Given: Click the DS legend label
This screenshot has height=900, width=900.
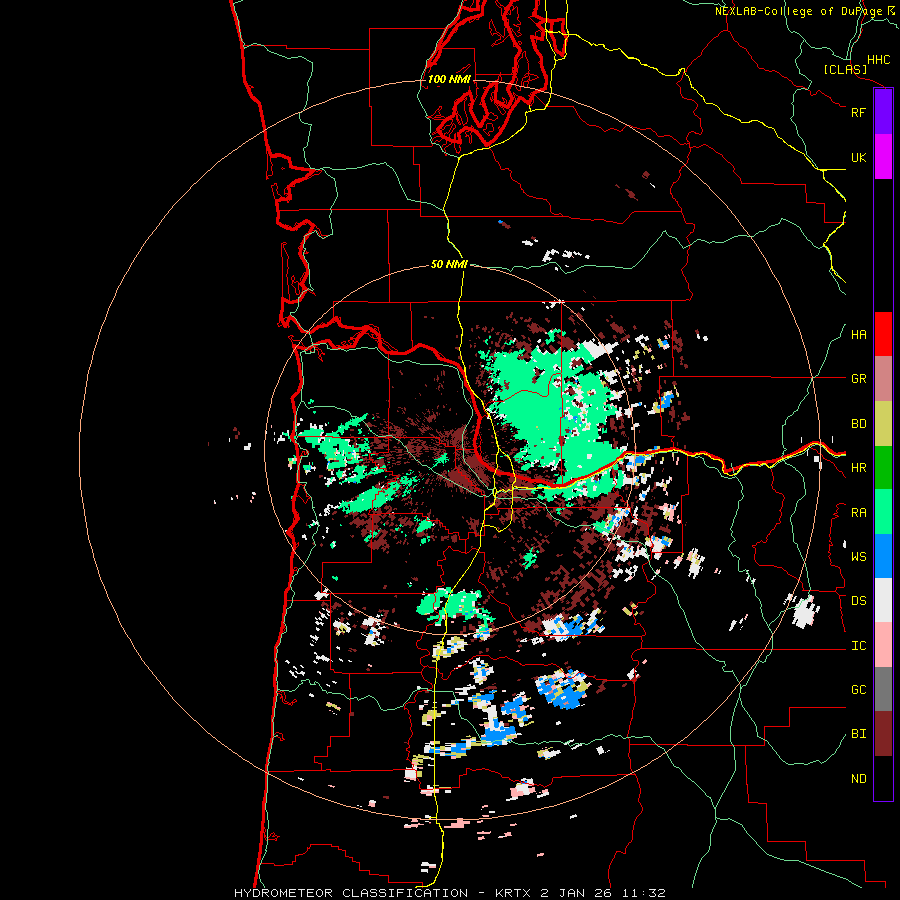Looking at the screenshot, I should (x=858, y=601).
